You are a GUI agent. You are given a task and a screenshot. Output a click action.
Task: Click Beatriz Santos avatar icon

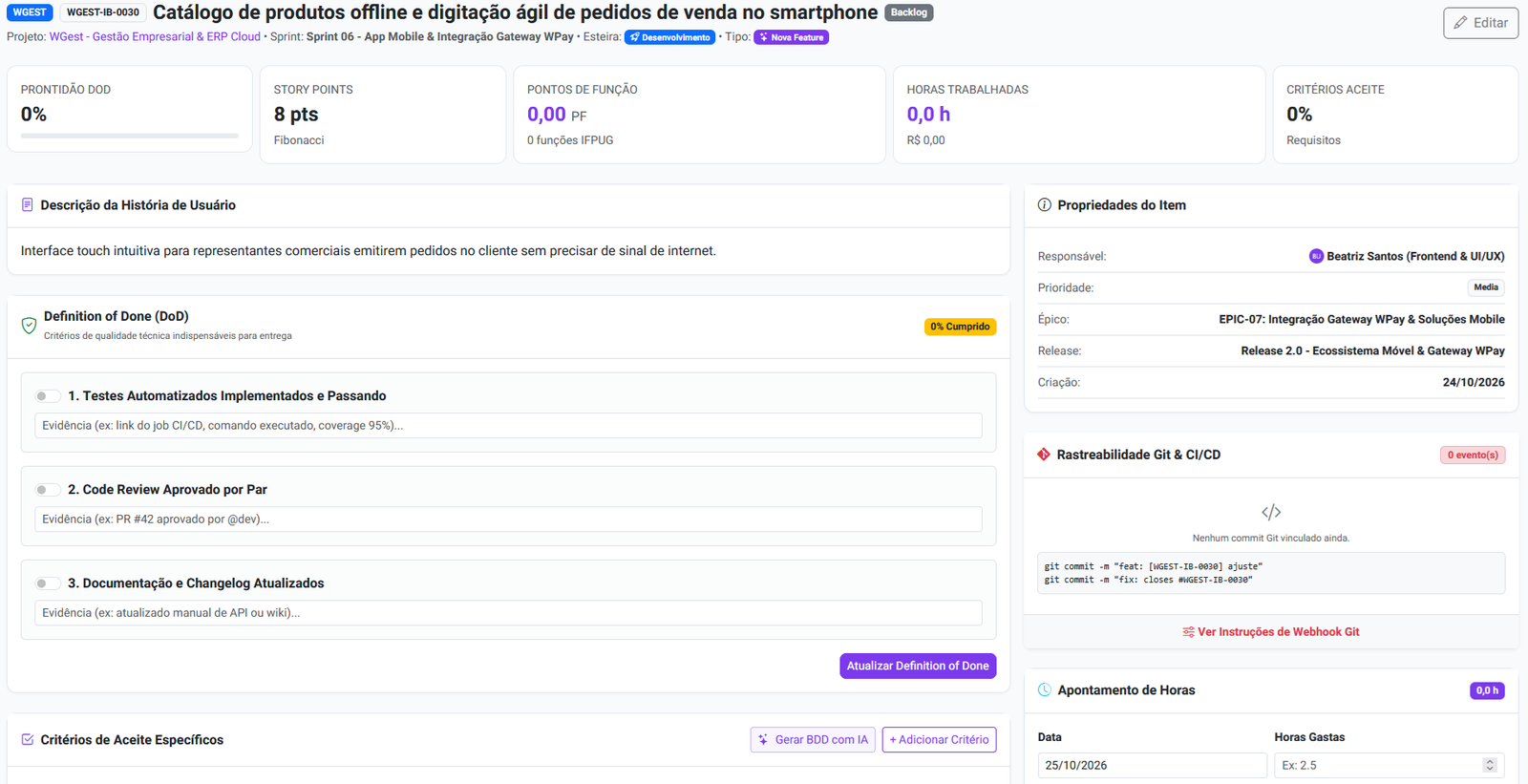pos(1316,256)
